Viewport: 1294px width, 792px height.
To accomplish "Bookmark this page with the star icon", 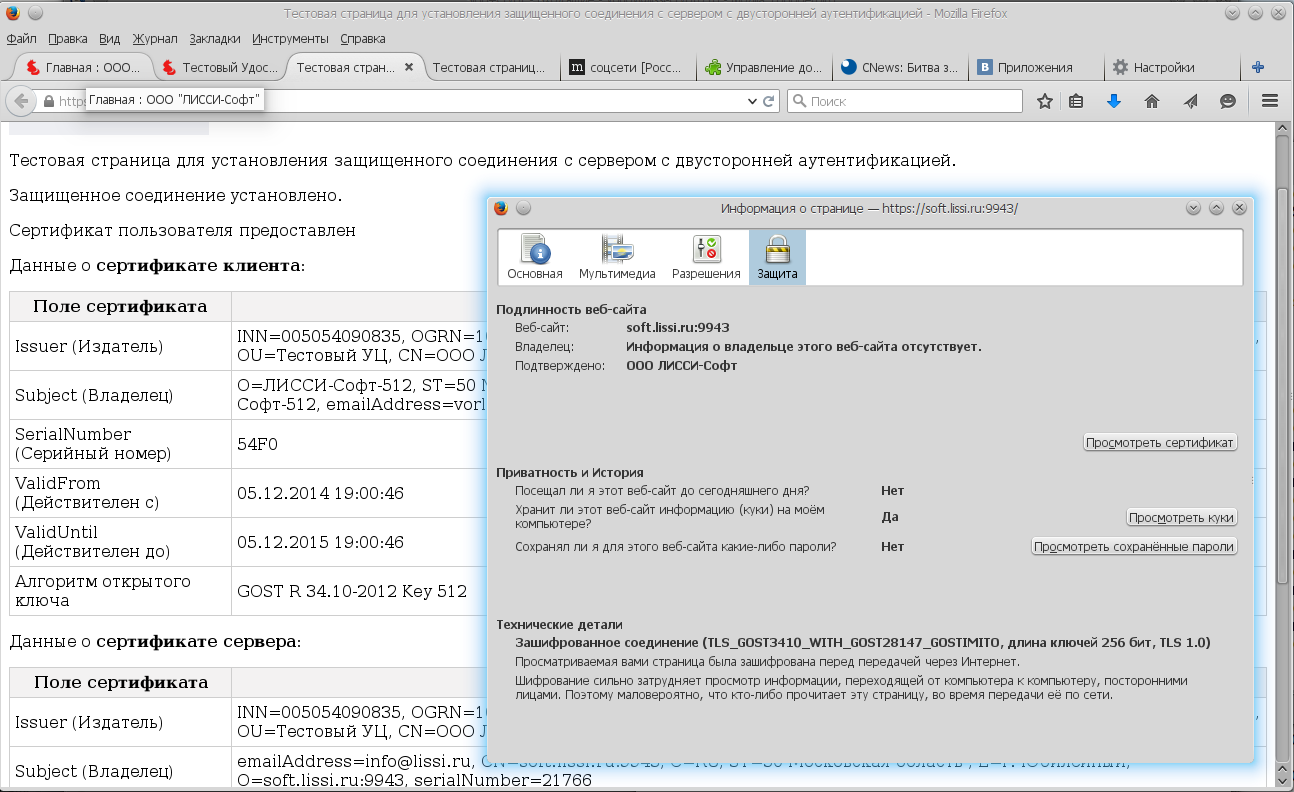I will click(x=1045, y=101).
